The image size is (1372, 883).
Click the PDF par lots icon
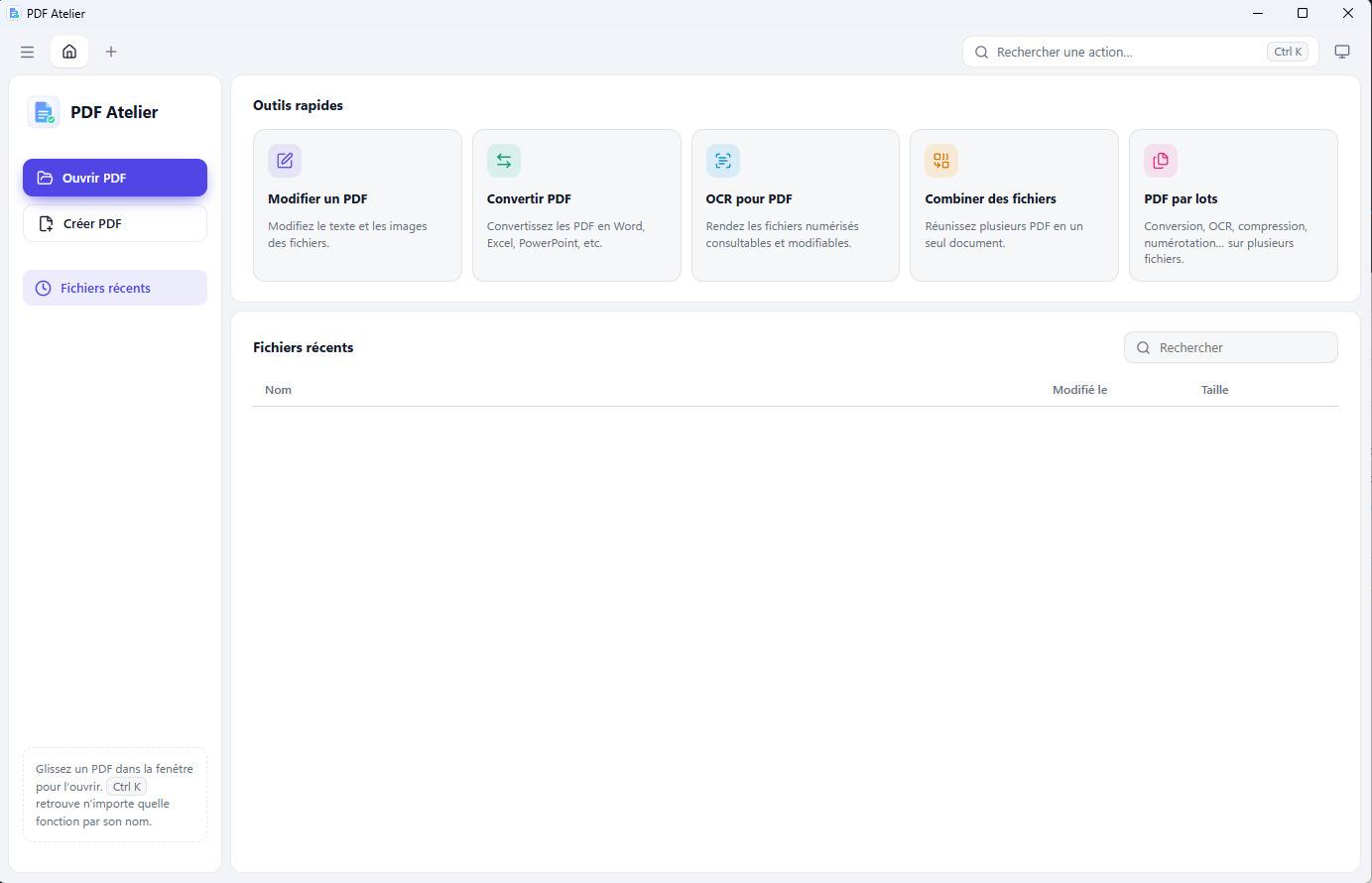point(1161,161)
